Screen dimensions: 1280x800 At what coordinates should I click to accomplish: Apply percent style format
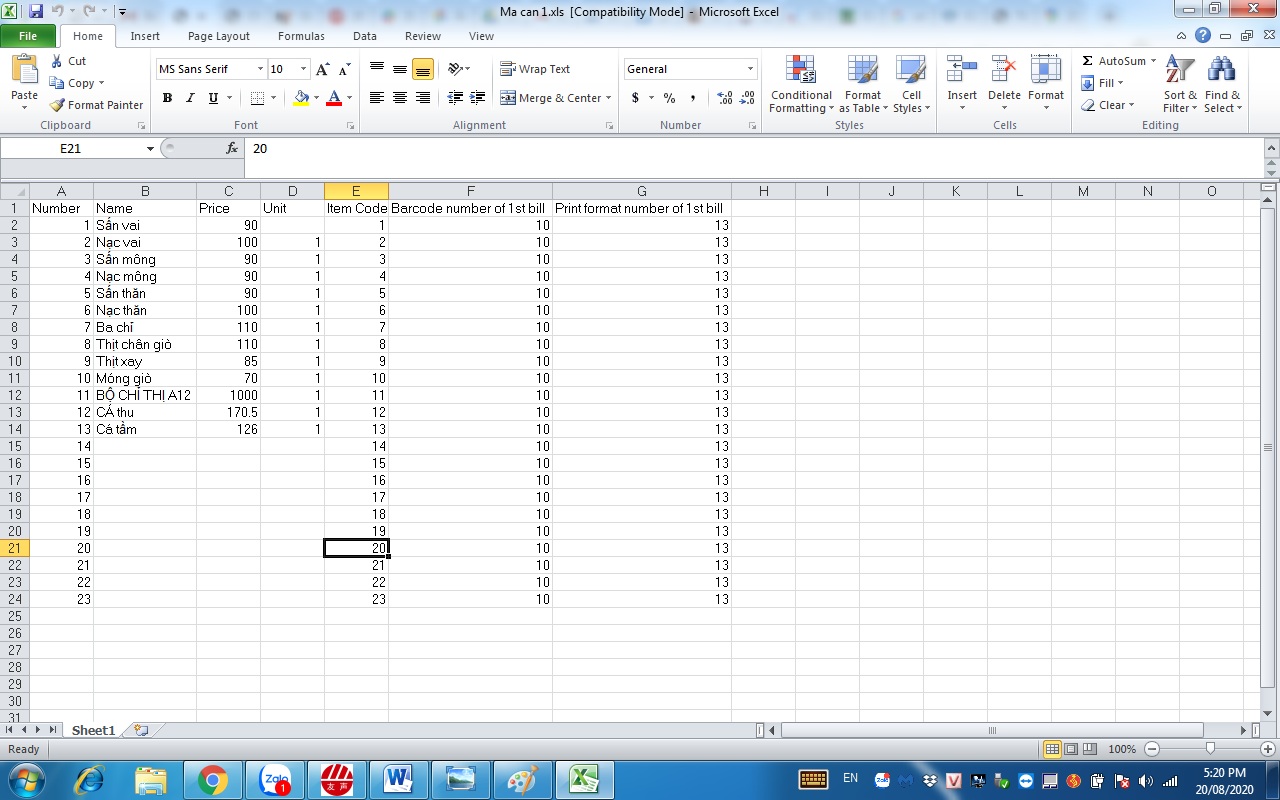pos(669,98)
